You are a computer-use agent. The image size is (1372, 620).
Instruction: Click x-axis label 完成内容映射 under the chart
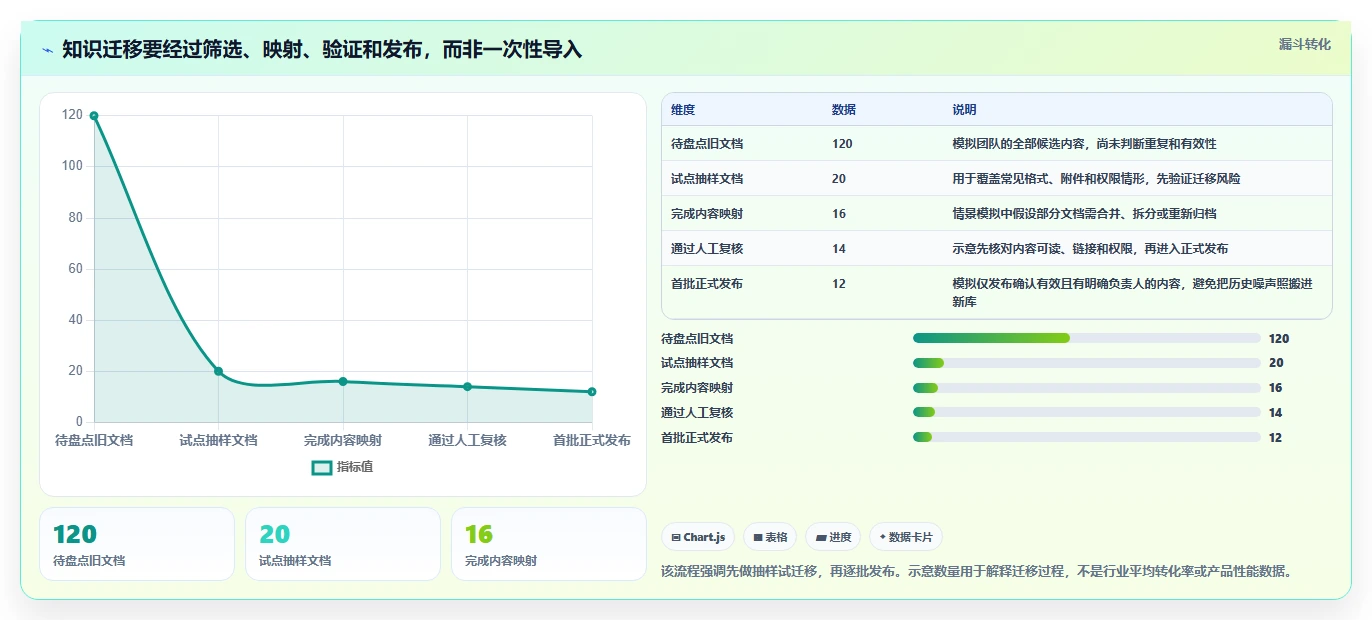(343, 440)
